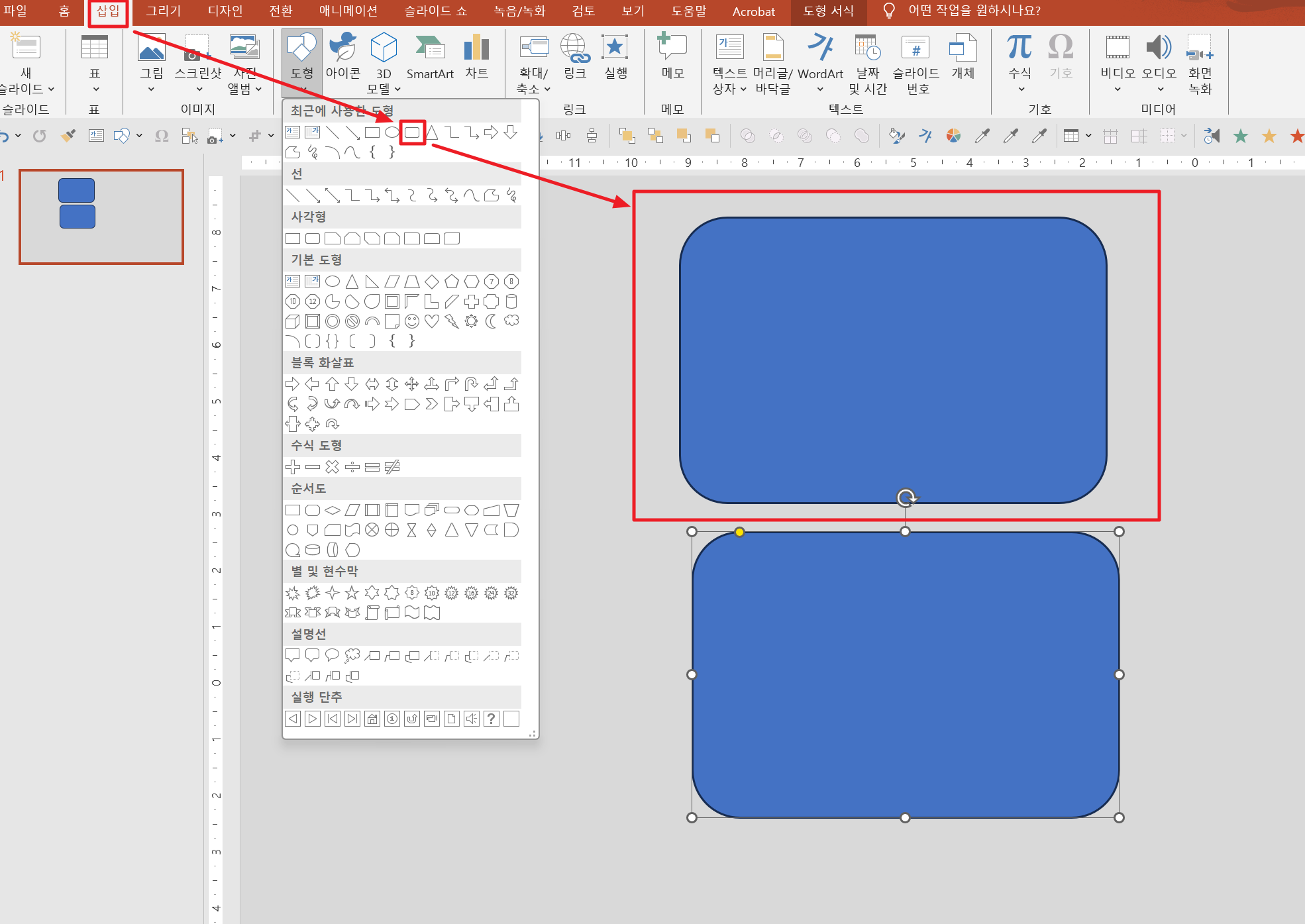Click the yellow adjustment handle on shape
This screenshot has height=924, width=1305.
coord(739,532)
